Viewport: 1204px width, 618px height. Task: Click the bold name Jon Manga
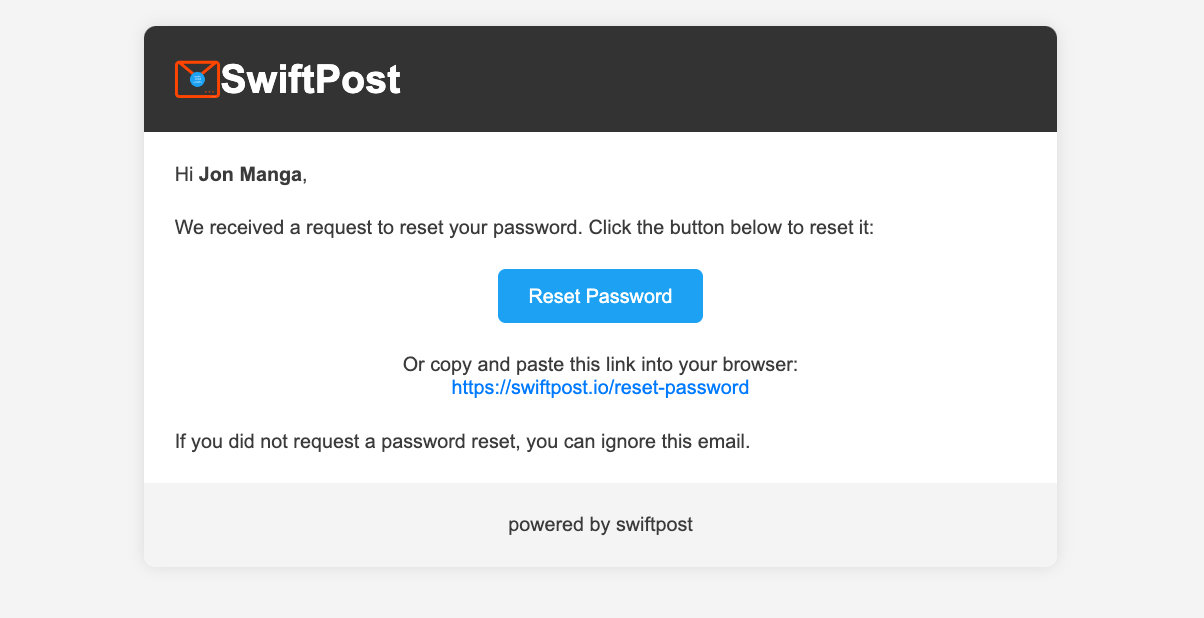pyautogui.click(x=250, y=176)
